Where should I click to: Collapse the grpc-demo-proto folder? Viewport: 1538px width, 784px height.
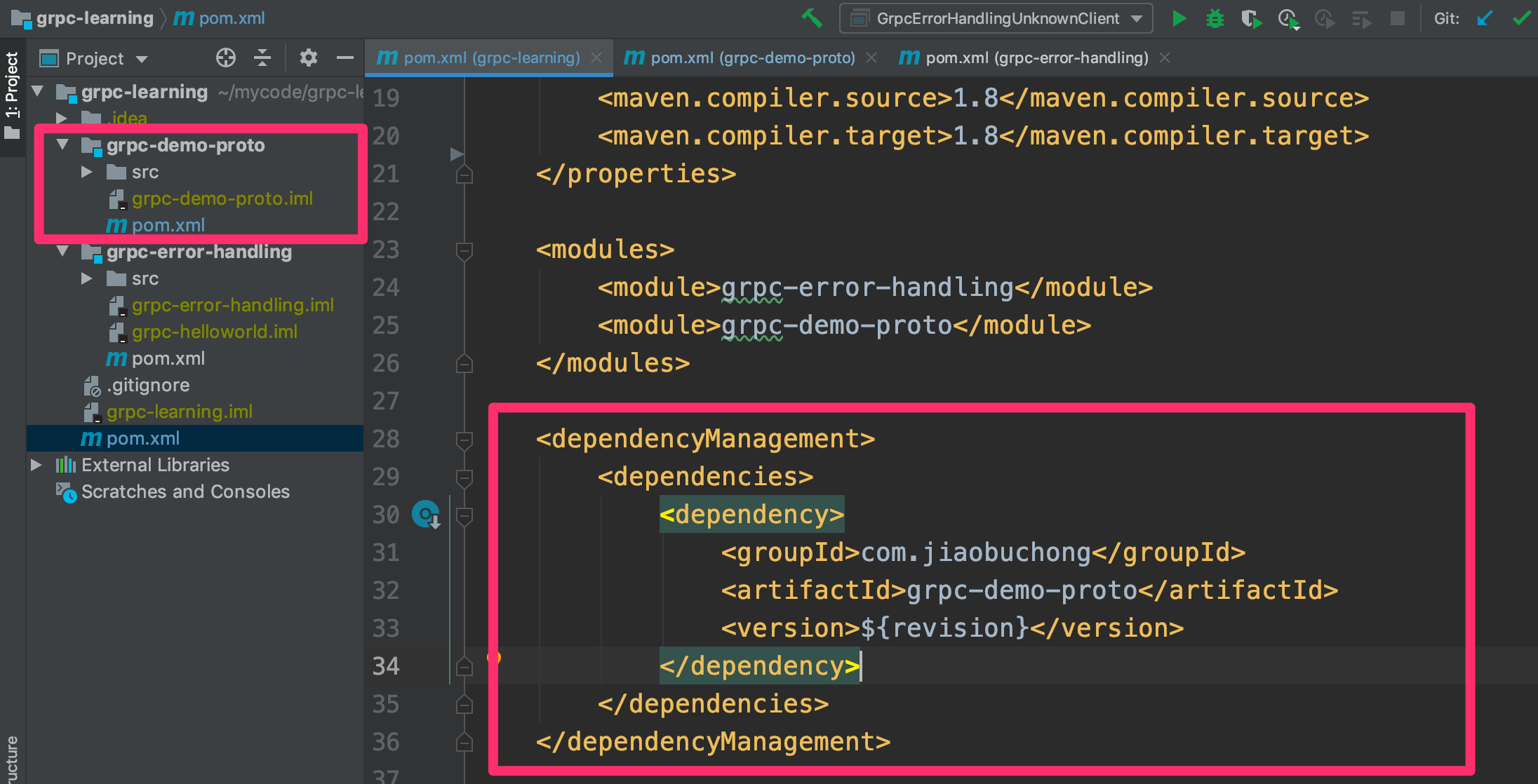pyautogui.click(x=62, y=144)
